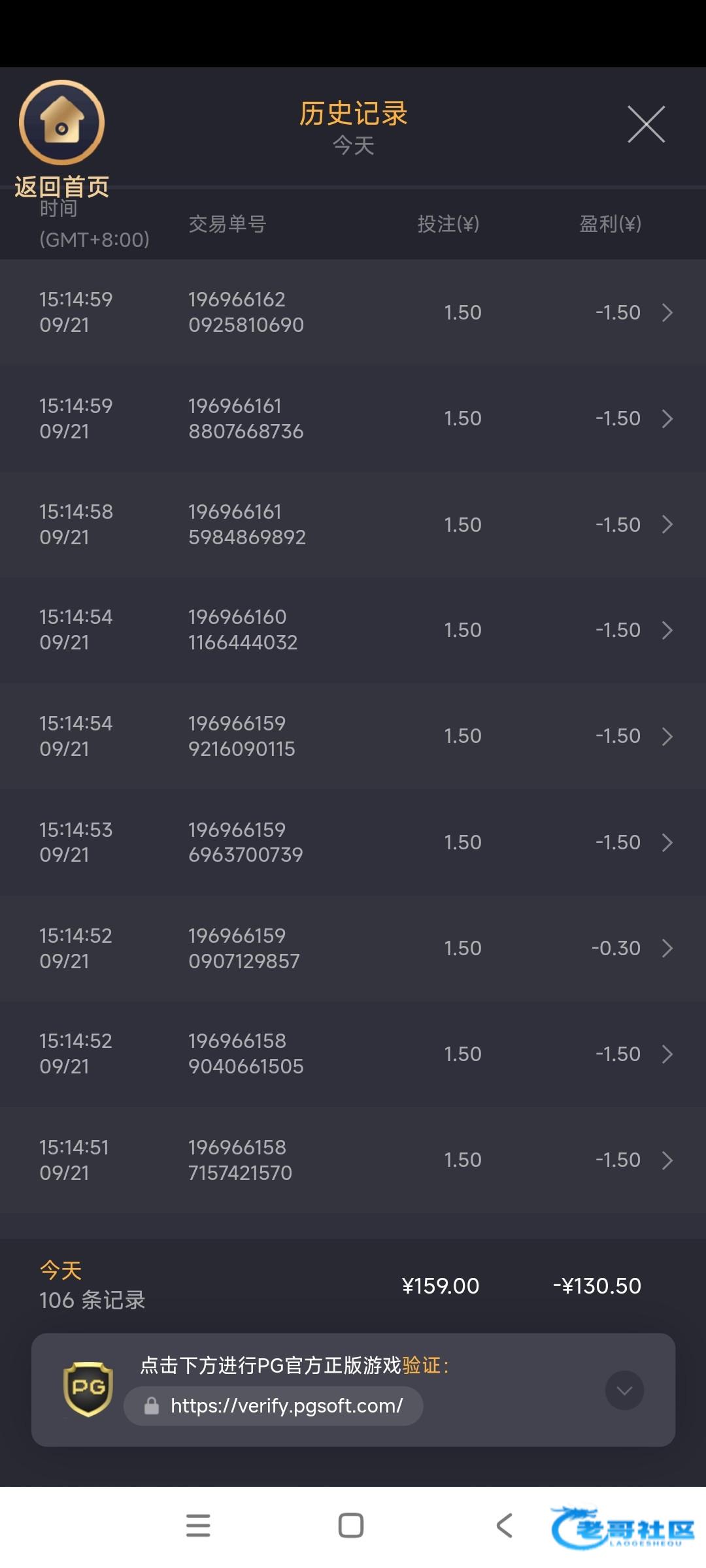Close the history records panel
Image resolution: width=706 pixels, height=1568 pixels.
pyautogui.click(x=646, y=124)
